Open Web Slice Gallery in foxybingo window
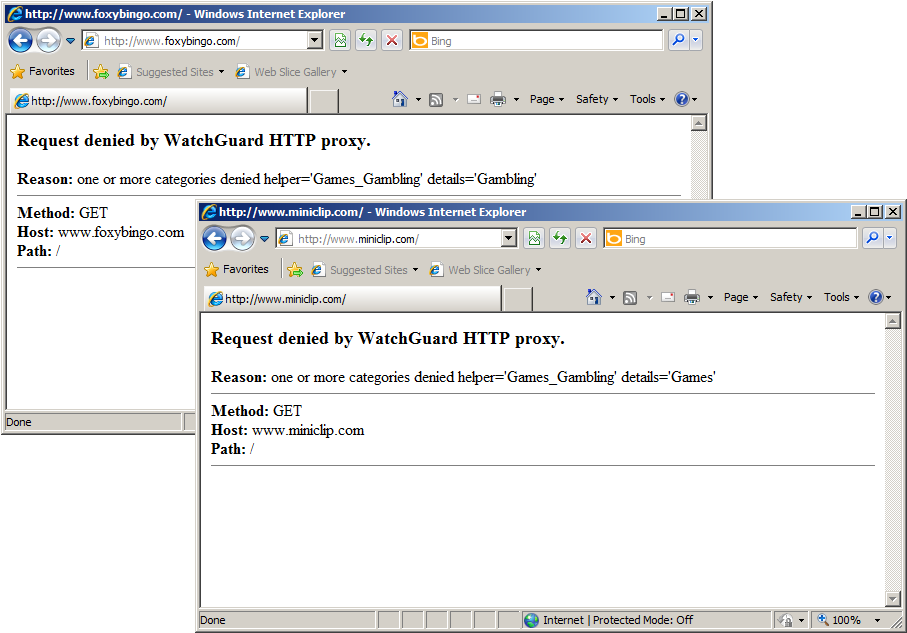This screenshot has width=907, height=633. point(291,72)
